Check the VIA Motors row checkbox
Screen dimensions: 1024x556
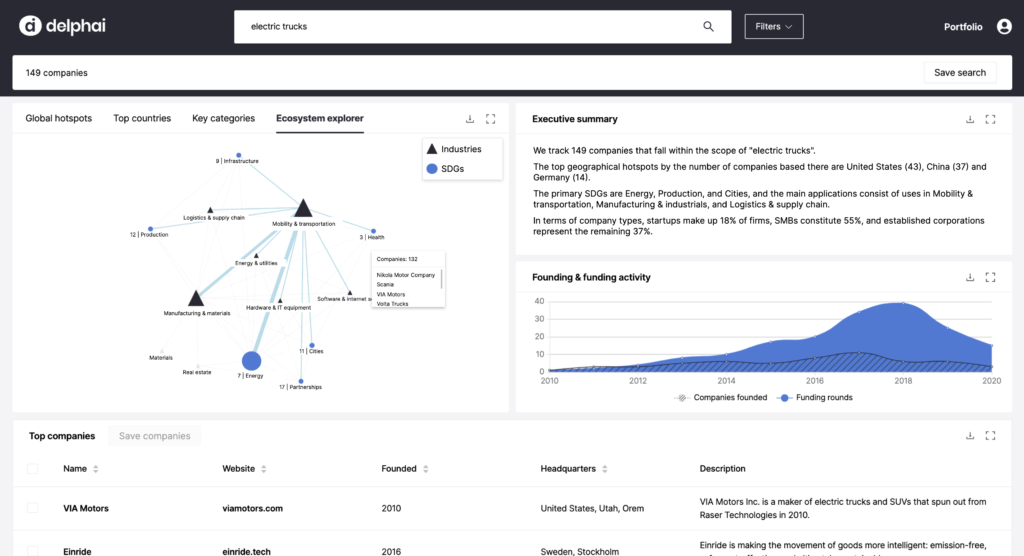coord(33,508)
